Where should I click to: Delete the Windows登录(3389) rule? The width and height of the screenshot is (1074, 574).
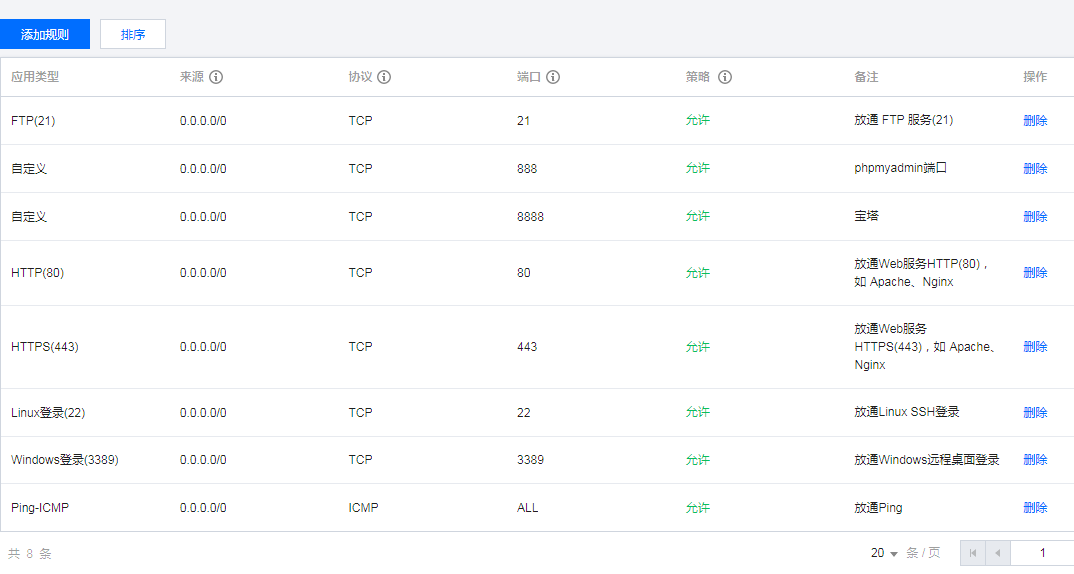(1035, 460)
